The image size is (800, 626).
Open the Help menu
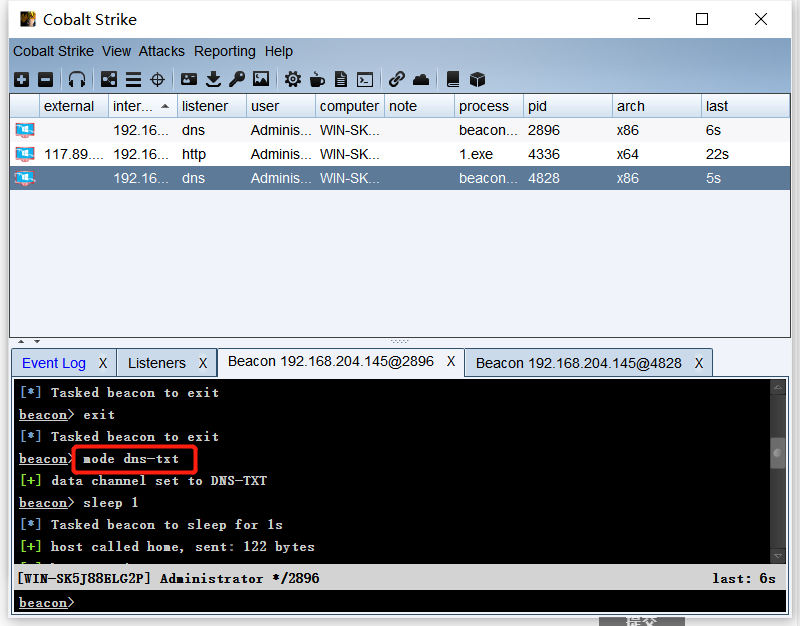coord(279,52)
